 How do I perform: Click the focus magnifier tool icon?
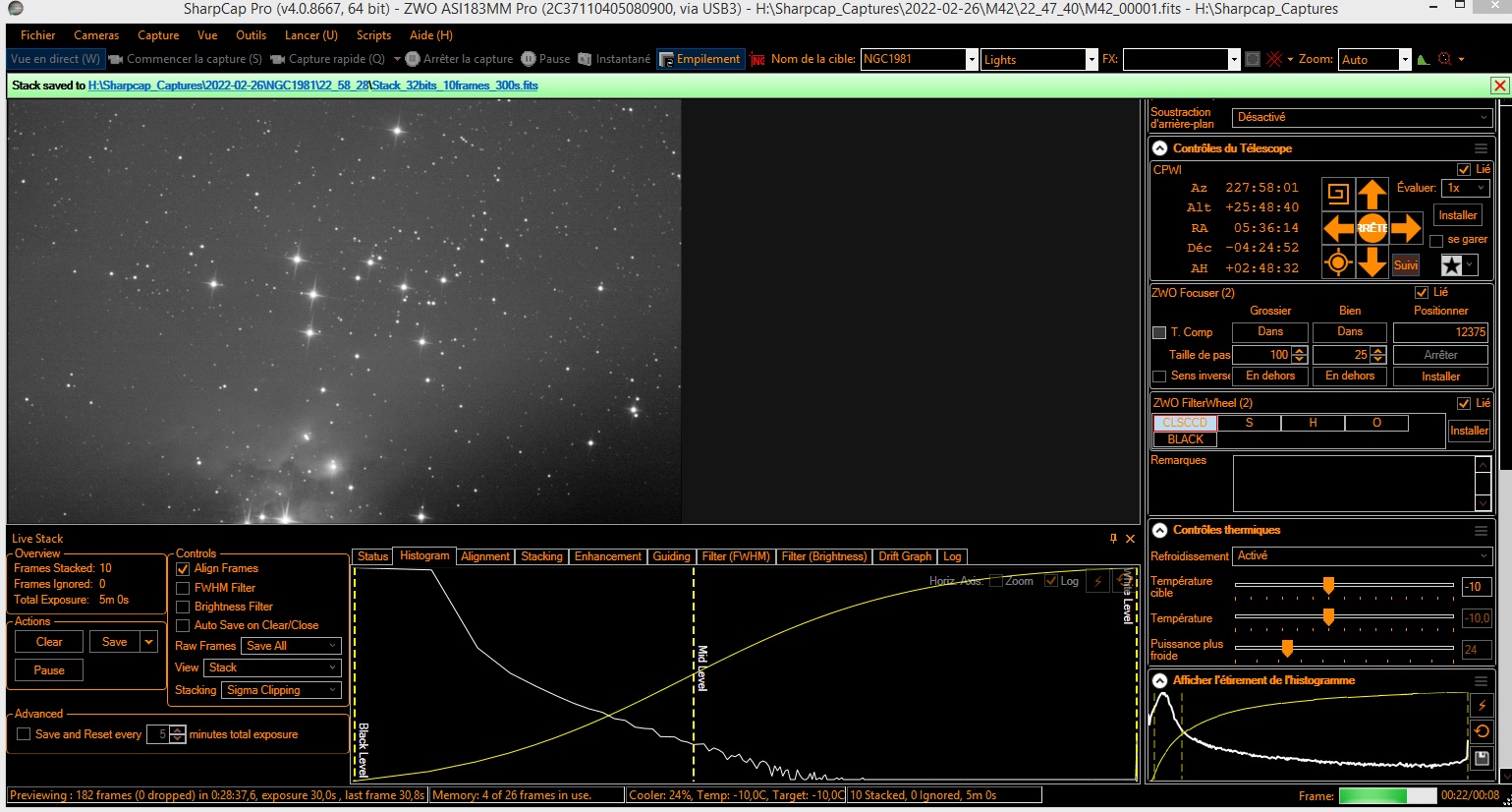(1444, 59)
